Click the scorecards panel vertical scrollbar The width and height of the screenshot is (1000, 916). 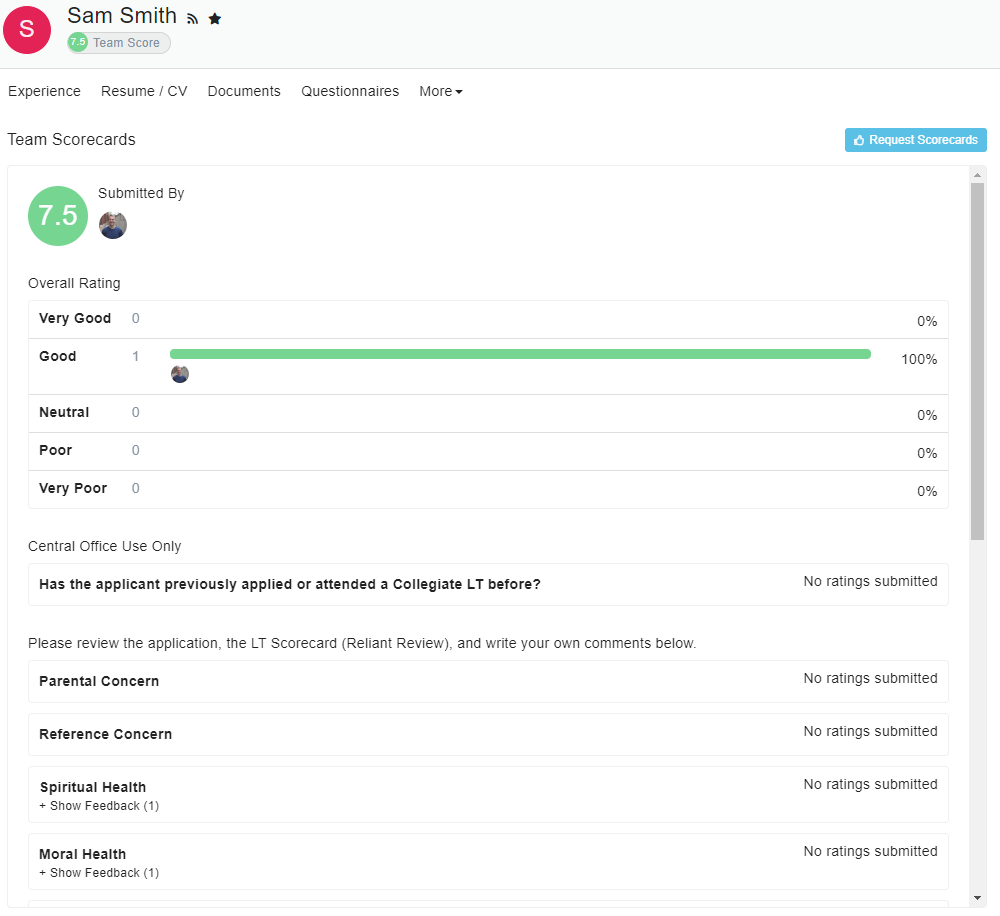[x=977, y=360]
